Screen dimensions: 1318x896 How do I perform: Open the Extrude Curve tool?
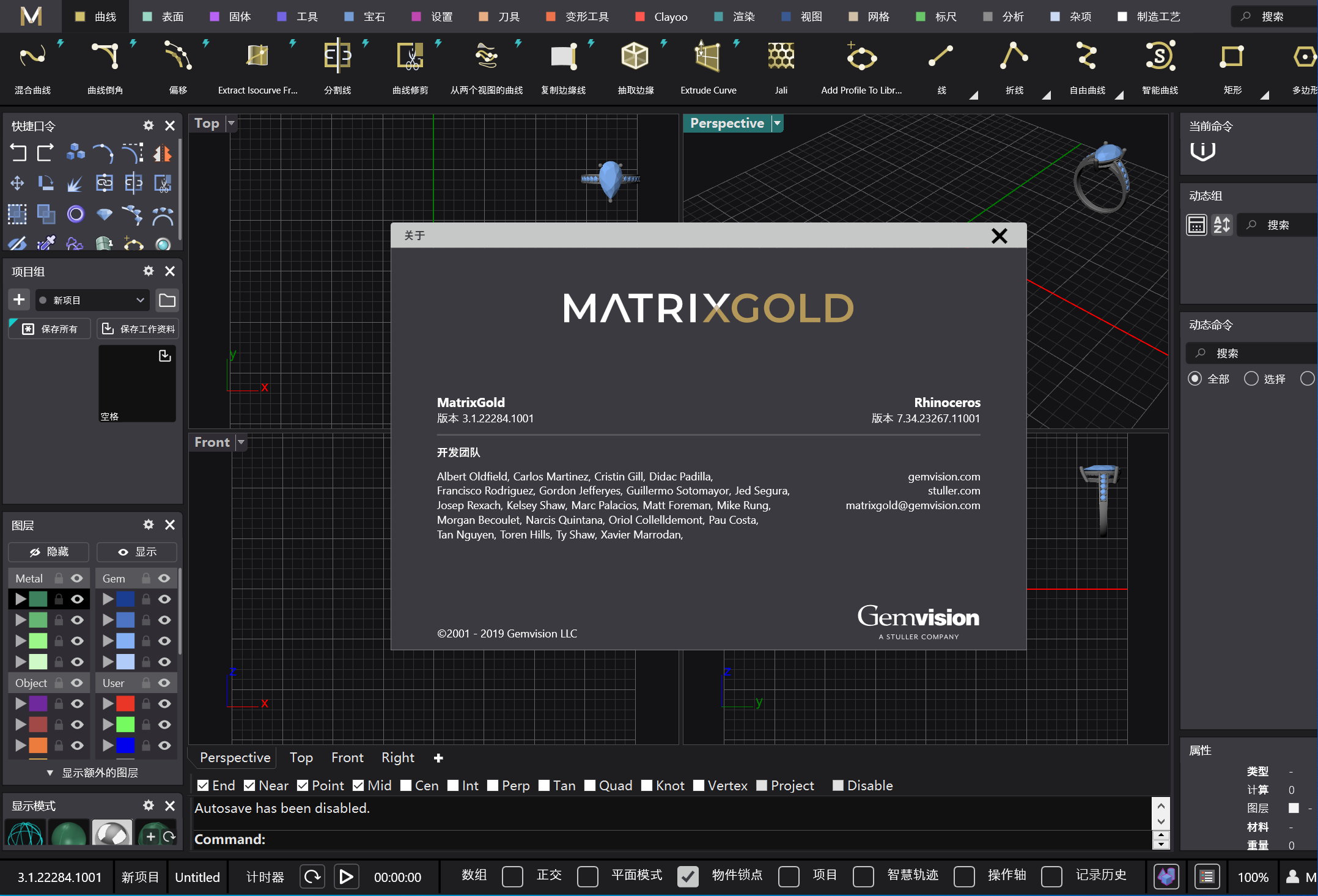pyautogui.click(x=709, y=66)
